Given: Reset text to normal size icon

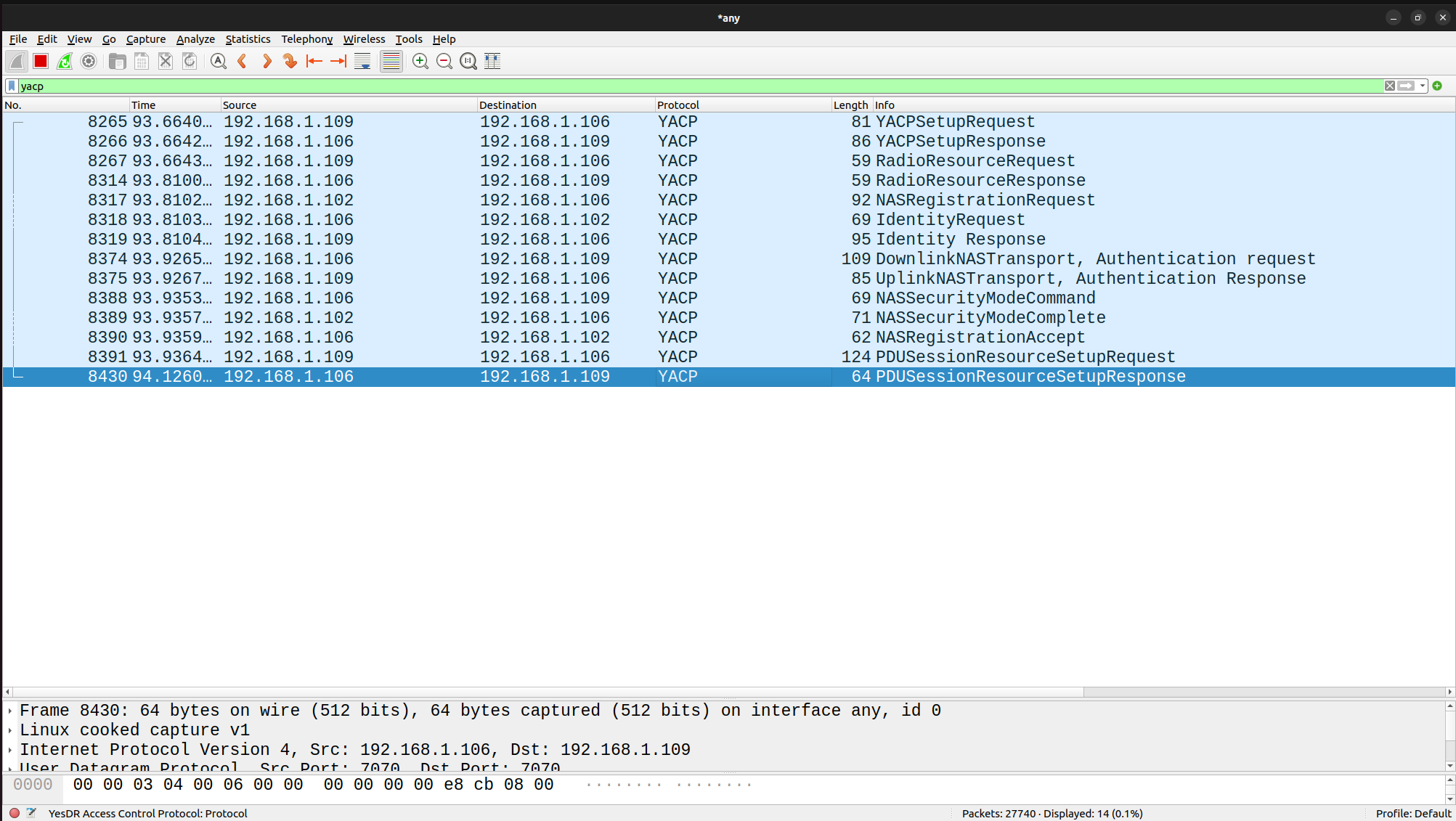Looking at the screenshot, I should point(468,62).
